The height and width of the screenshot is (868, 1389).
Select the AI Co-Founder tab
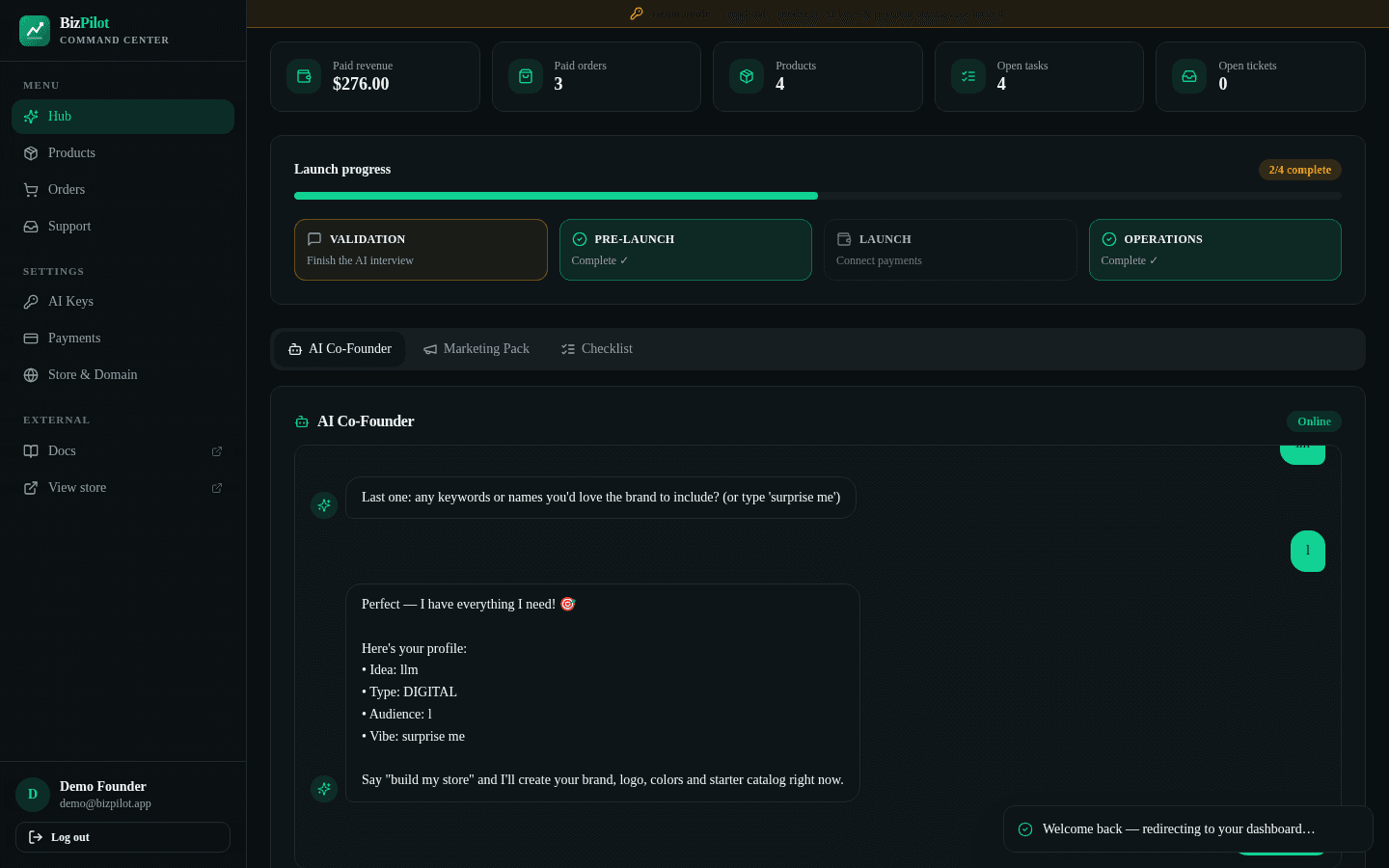340,349
